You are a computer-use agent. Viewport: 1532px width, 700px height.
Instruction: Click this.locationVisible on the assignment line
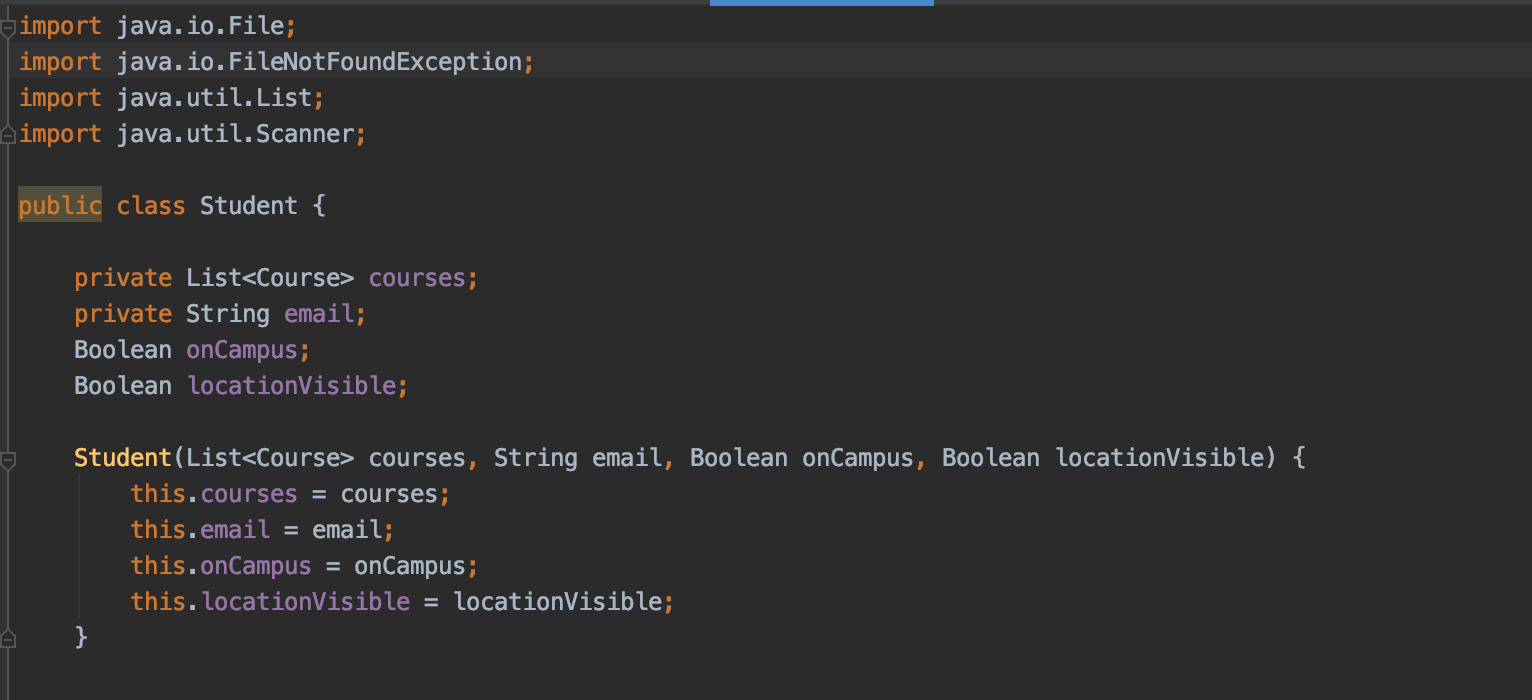pos(270,602)
